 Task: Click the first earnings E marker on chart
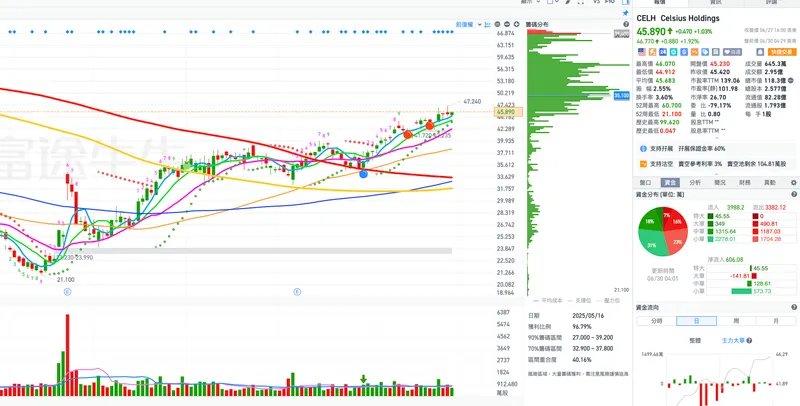67,292
